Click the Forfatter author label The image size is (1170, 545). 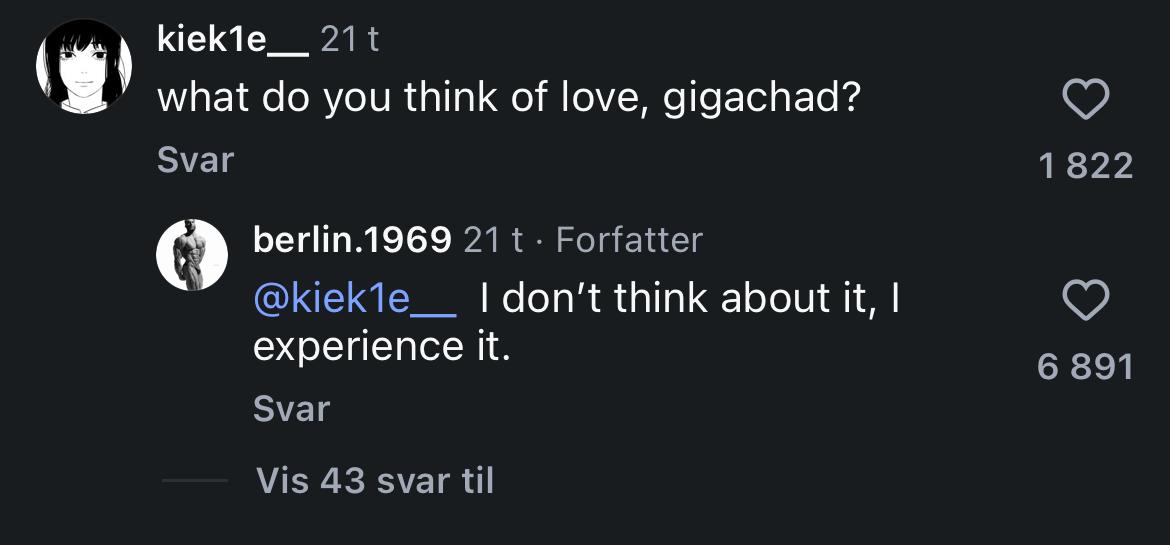click(x=629, y=240)
